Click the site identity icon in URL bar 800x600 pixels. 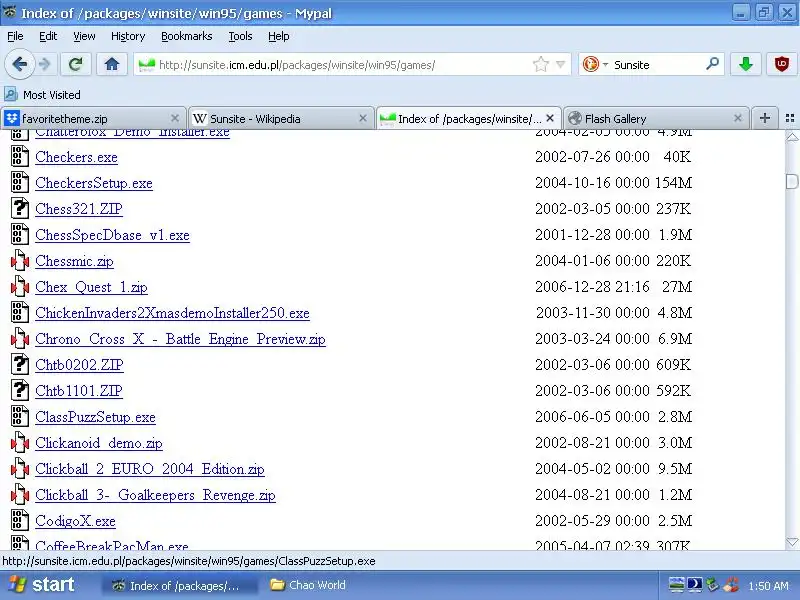147,65
